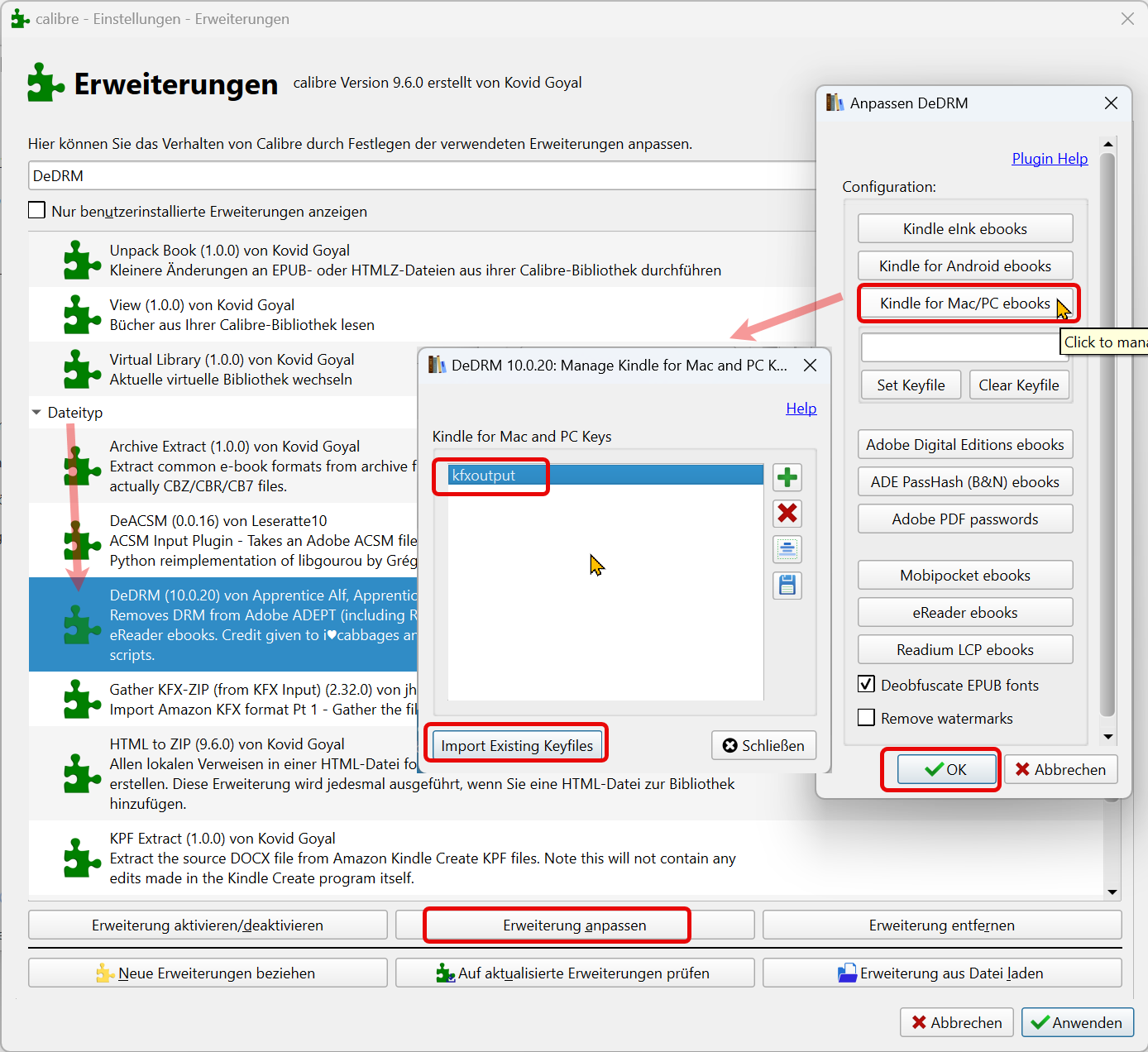Click the red X delete-key icon

787,514
